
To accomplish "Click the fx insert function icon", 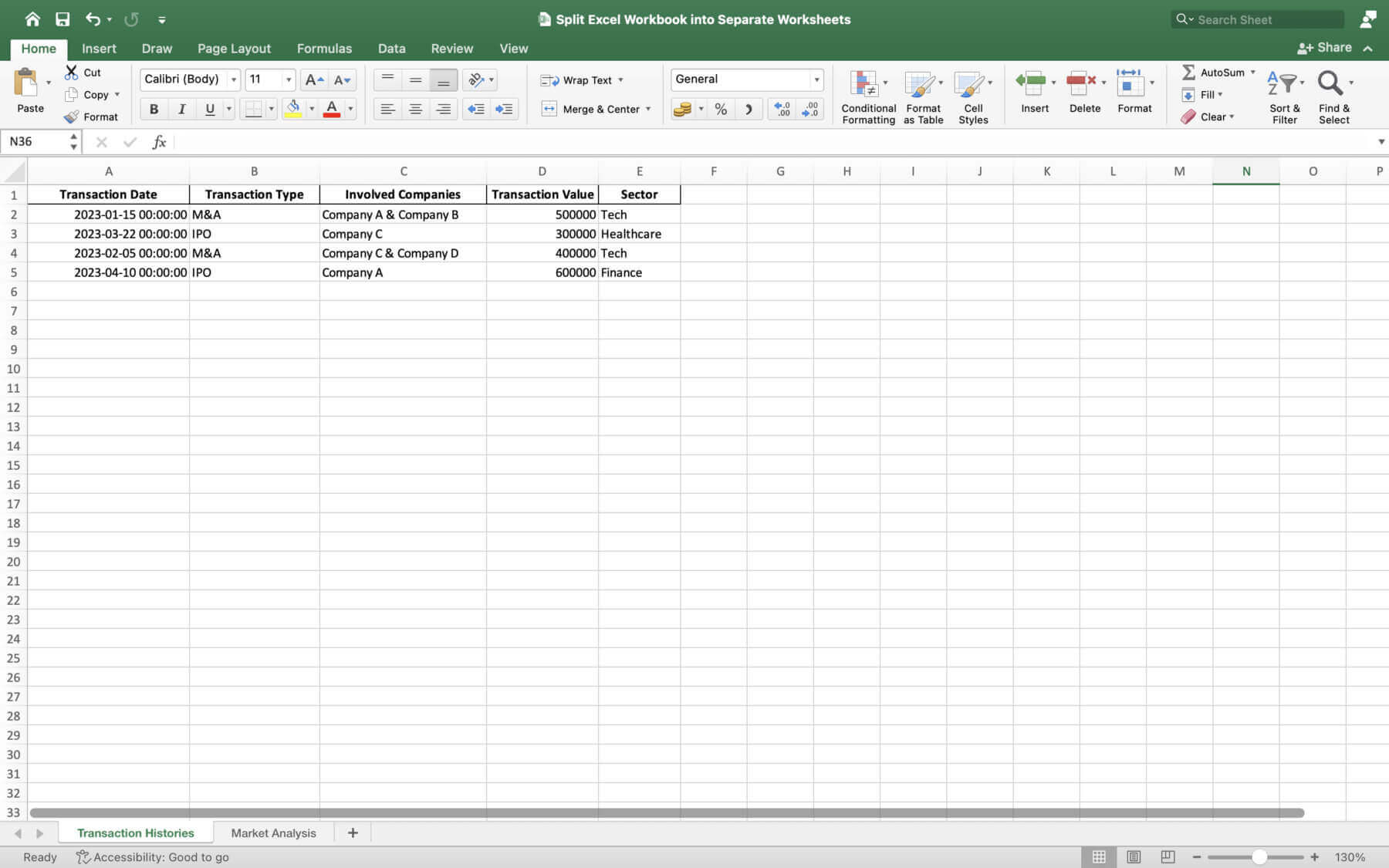I will [x=159, y=142].
